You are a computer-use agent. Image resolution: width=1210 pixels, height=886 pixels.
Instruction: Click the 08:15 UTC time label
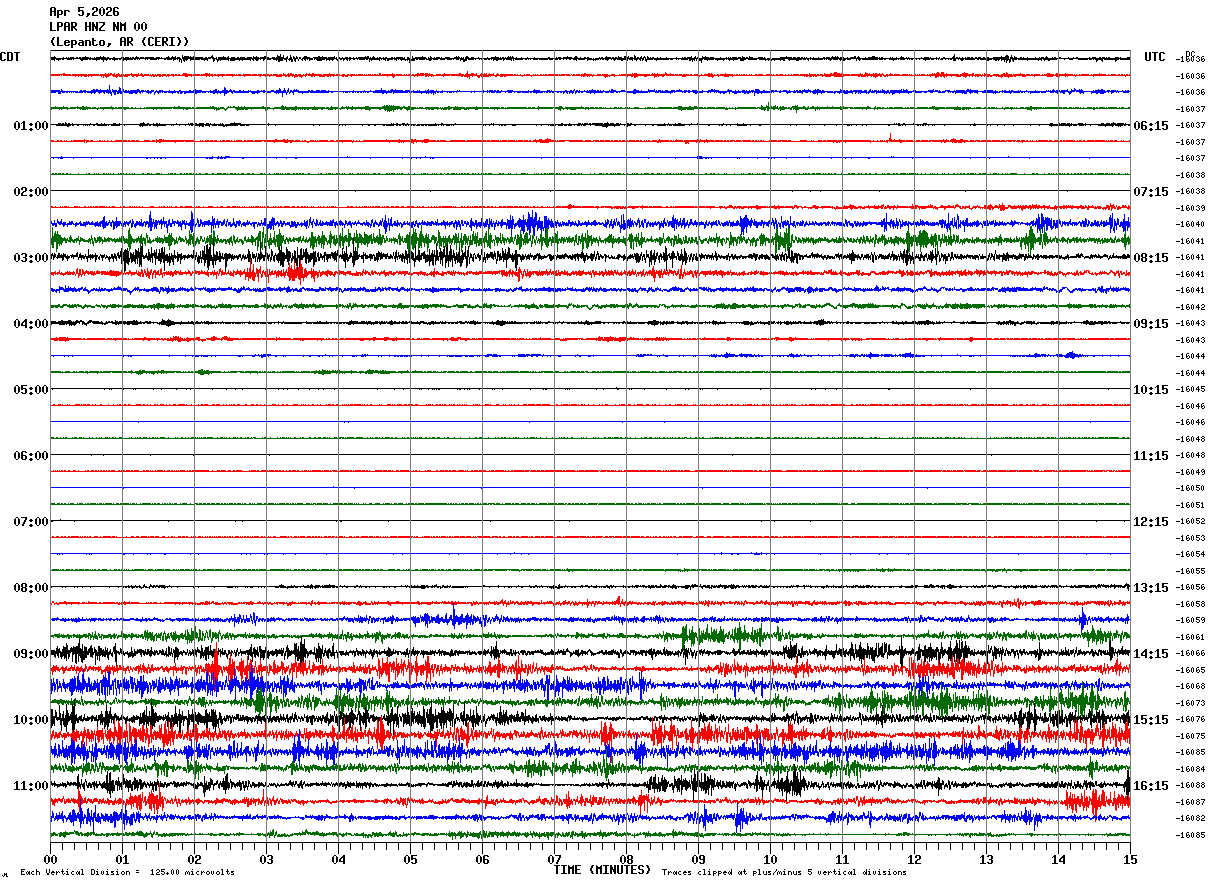point(1151,258)
